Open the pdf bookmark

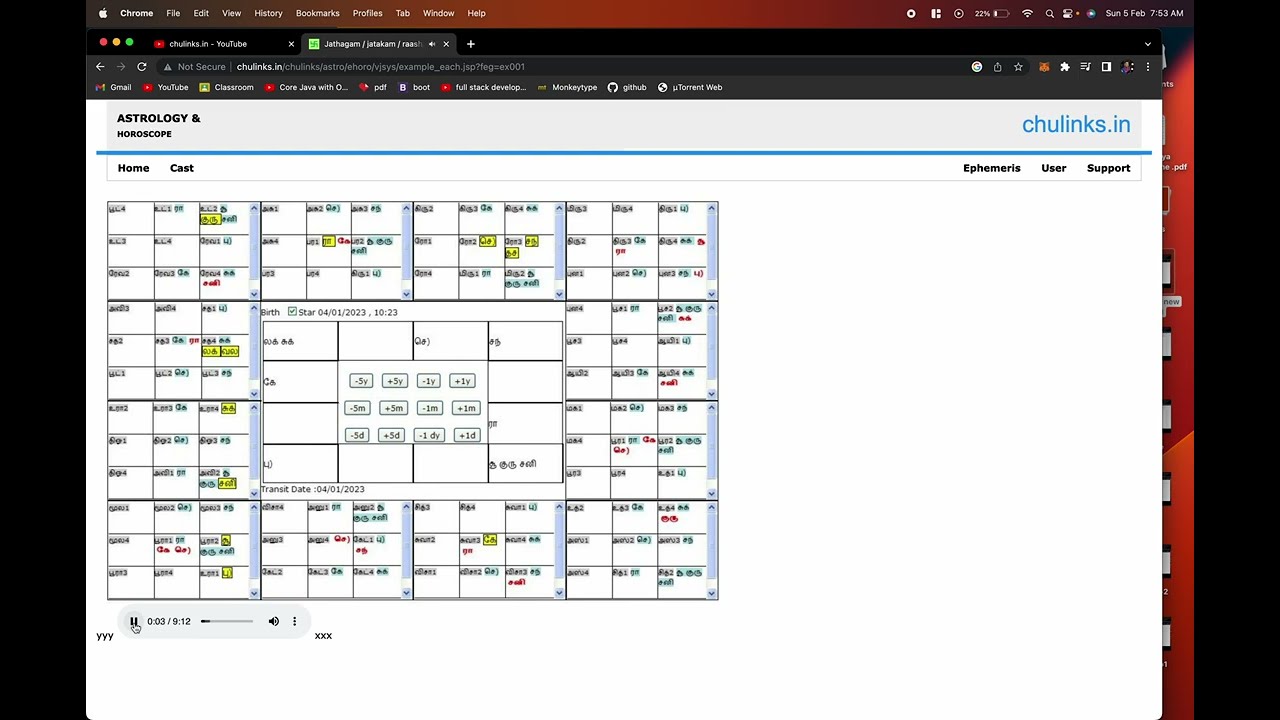[373, 87]
